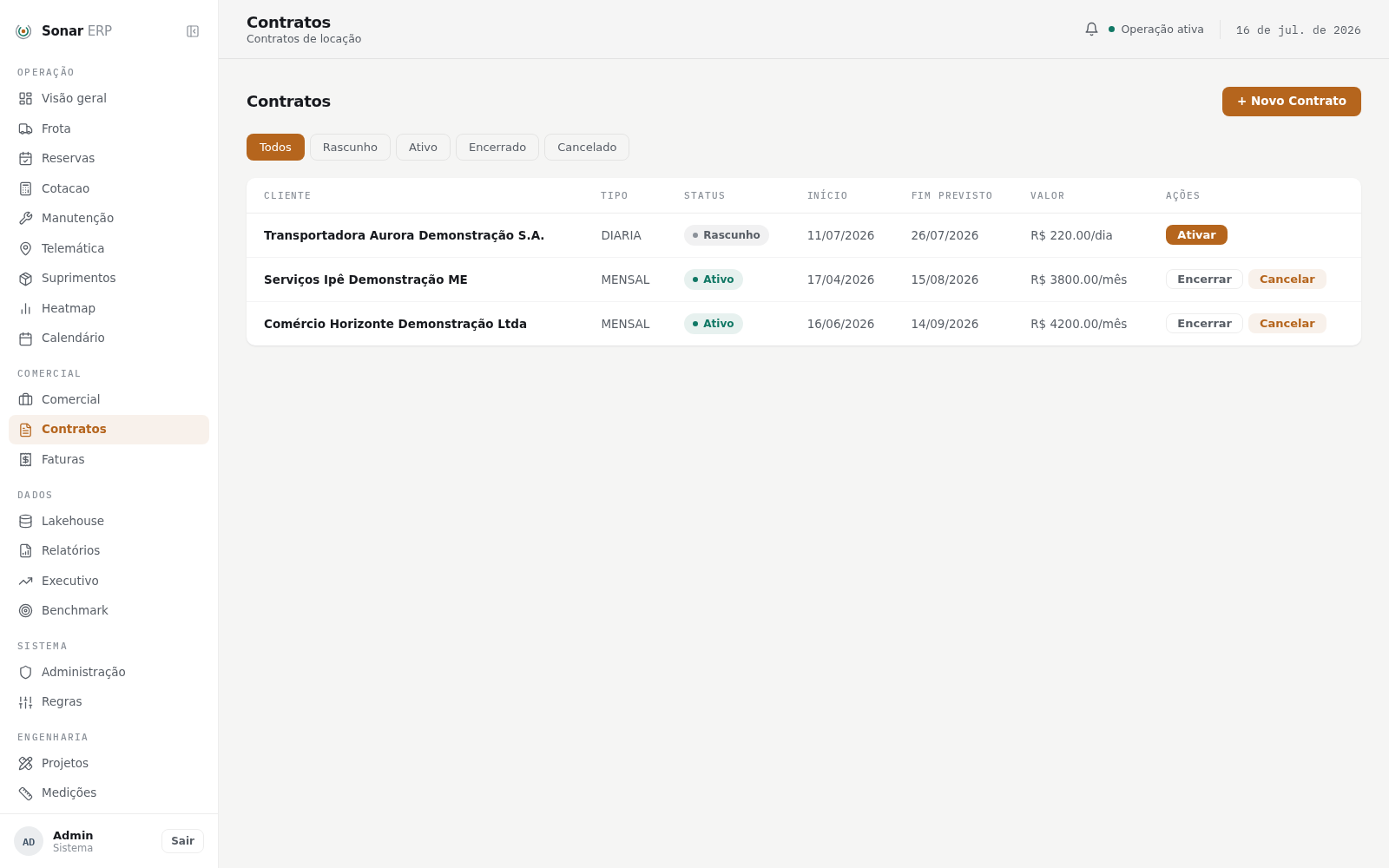Screen dimensions: 1389x868
Task: Click the Calendário calendar icon
Action: coord(25,338)
